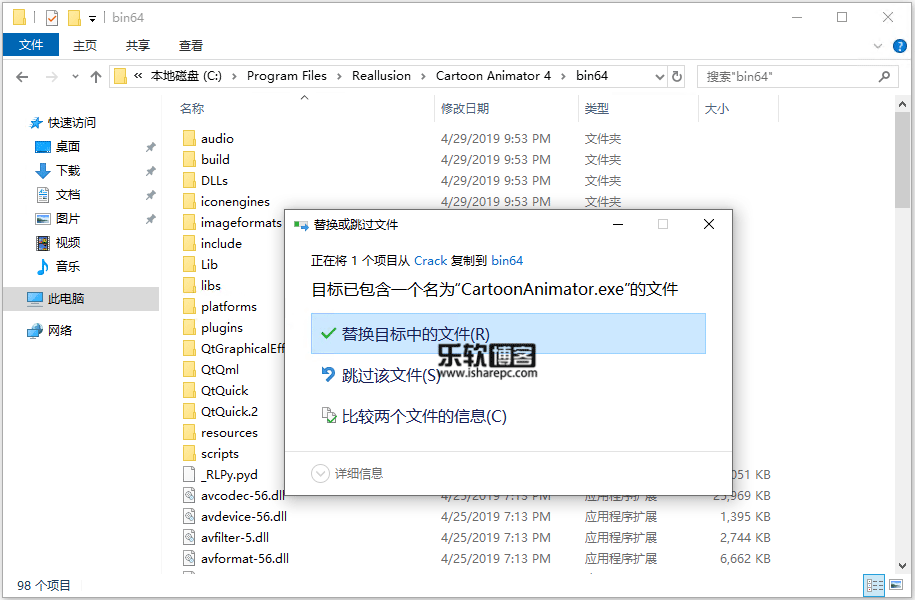Switch to details view in status bar
The image size is (915, 600).
point(875,585)
